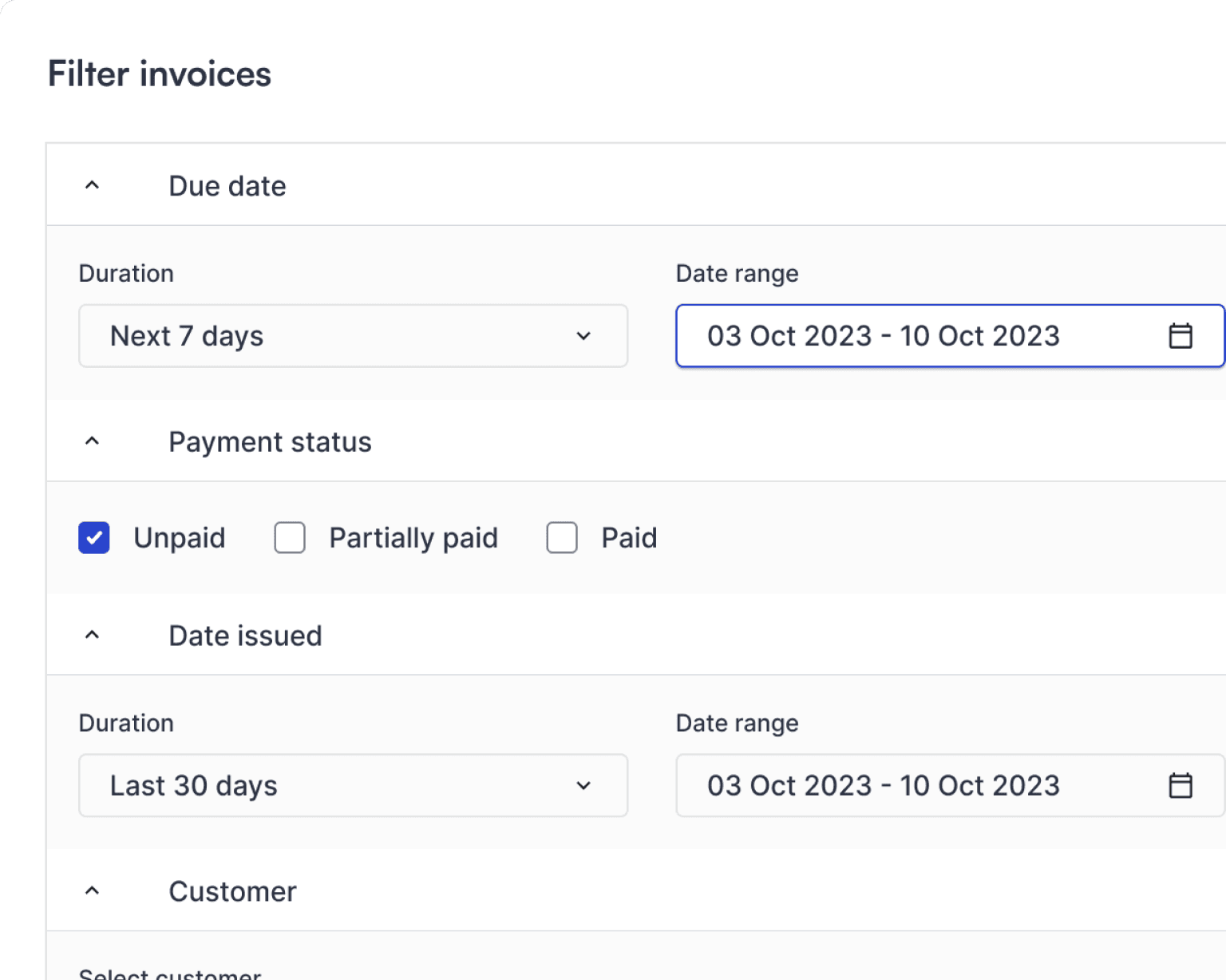Viewport: 1226px width, 980px height.
Task: Click the Payment status section heading
Action: tap(270, 442)
